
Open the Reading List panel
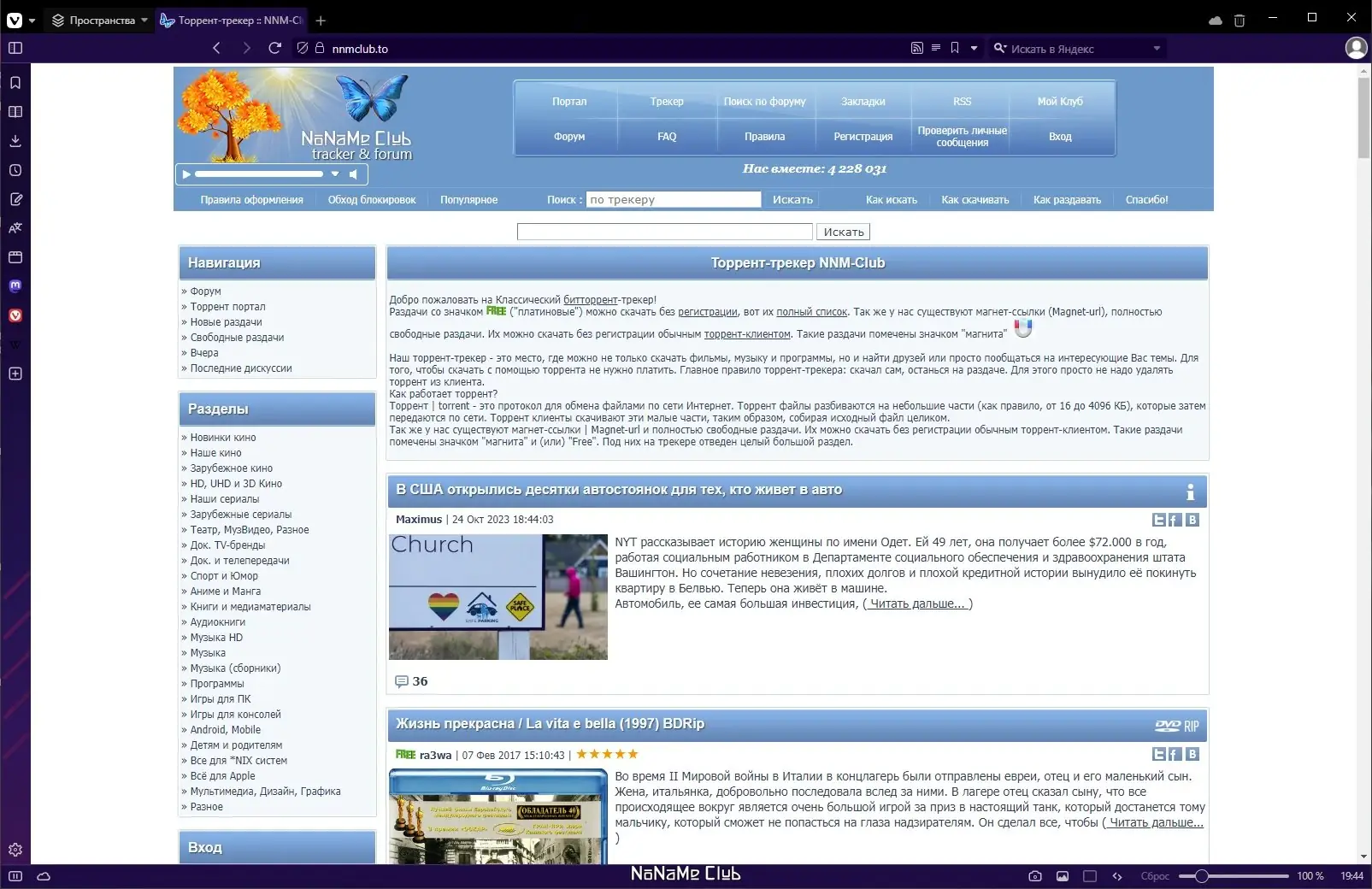[x=15, y=112]
